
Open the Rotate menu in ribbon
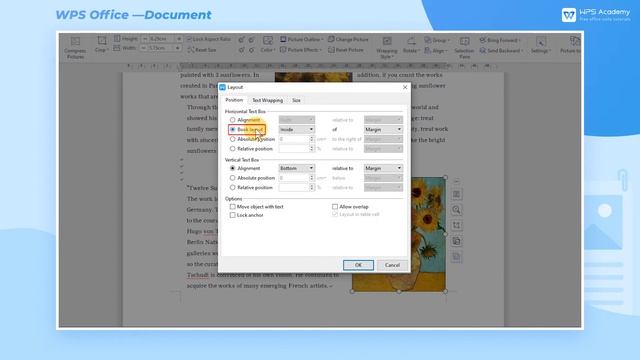[411, 45]
